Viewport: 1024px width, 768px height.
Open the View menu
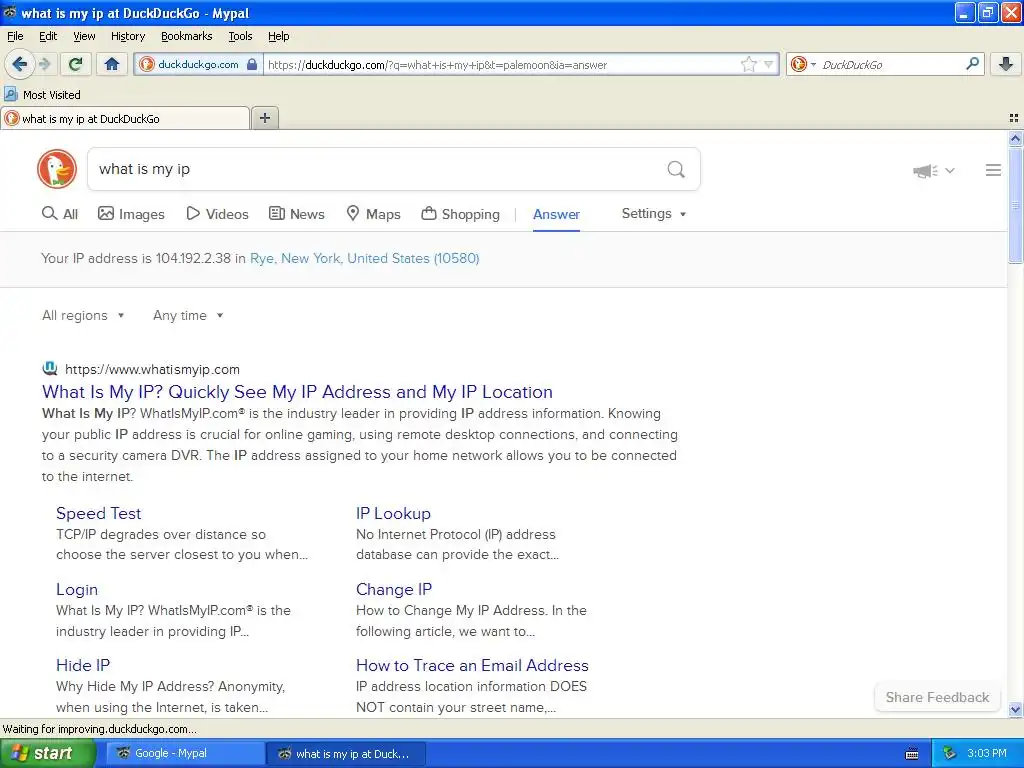(84, 36)
